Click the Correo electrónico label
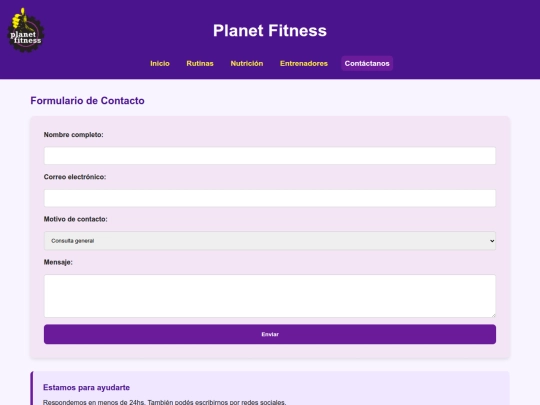Screen dimensions: 540x405 [75, 177]
